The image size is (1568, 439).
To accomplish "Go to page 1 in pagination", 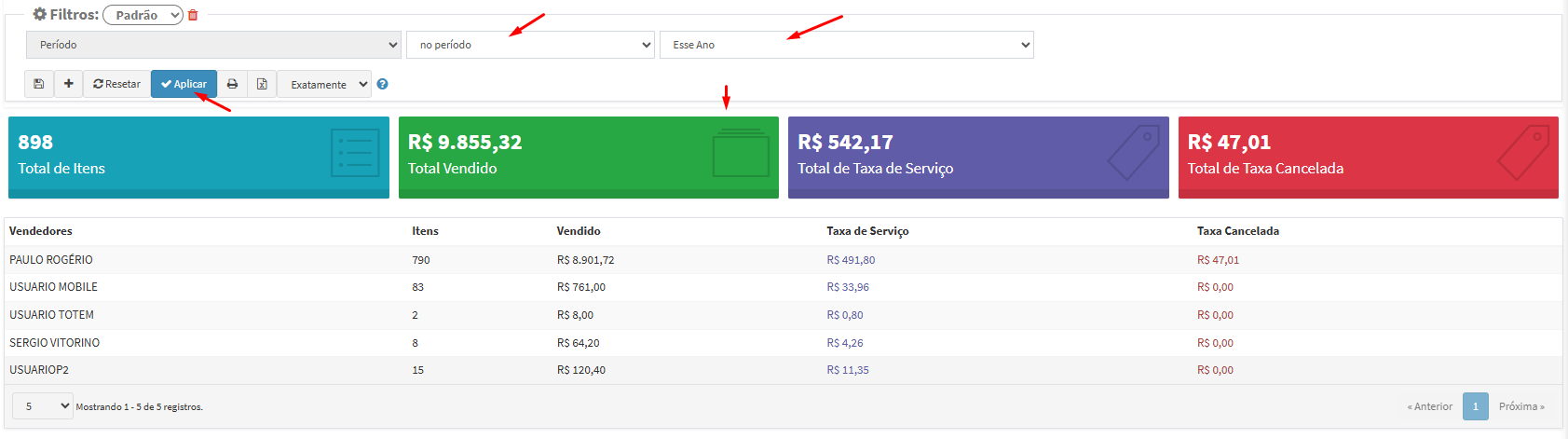I will tap(1475, 406).
